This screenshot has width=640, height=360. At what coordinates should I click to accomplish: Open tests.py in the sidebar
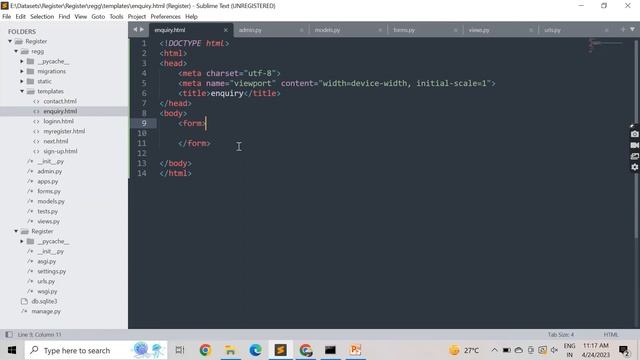pos(47,211)
